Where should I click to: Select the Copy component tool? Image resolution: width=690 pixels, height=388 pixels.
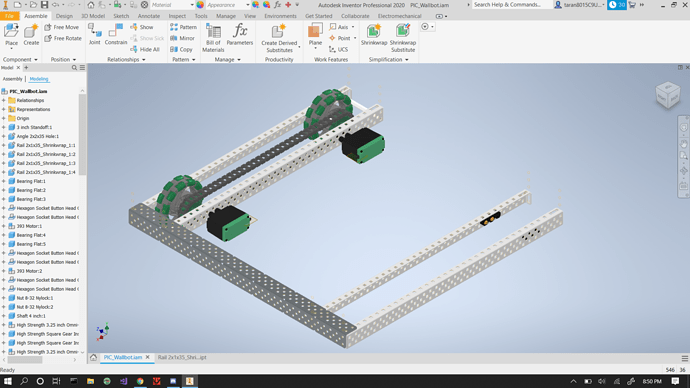click(x=181, y=49)
